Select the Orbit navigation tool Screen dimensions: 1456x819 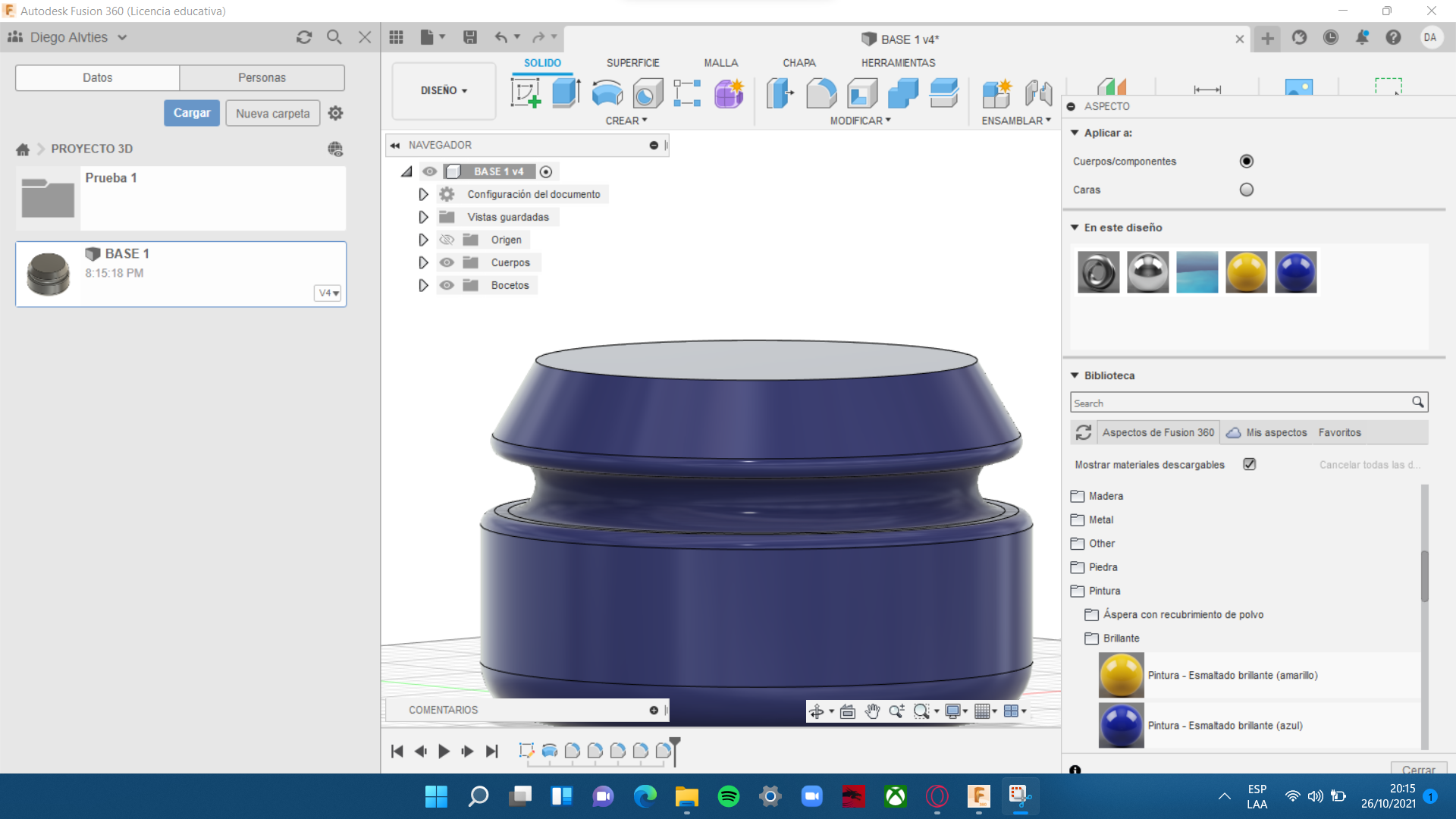(x=817, y=711)
